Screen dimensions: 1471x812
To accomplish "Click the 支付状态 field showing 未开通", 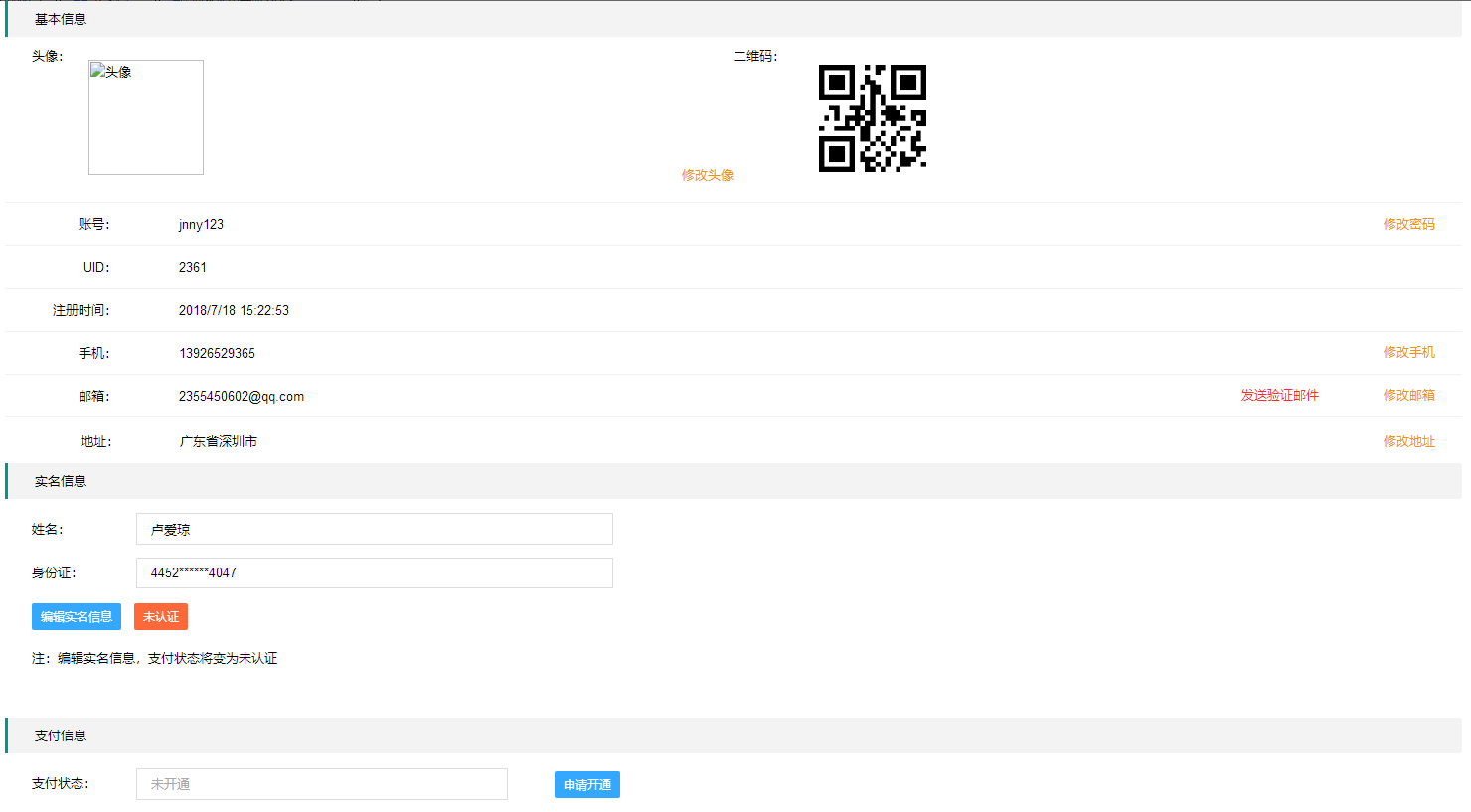I will pos(321,784).
